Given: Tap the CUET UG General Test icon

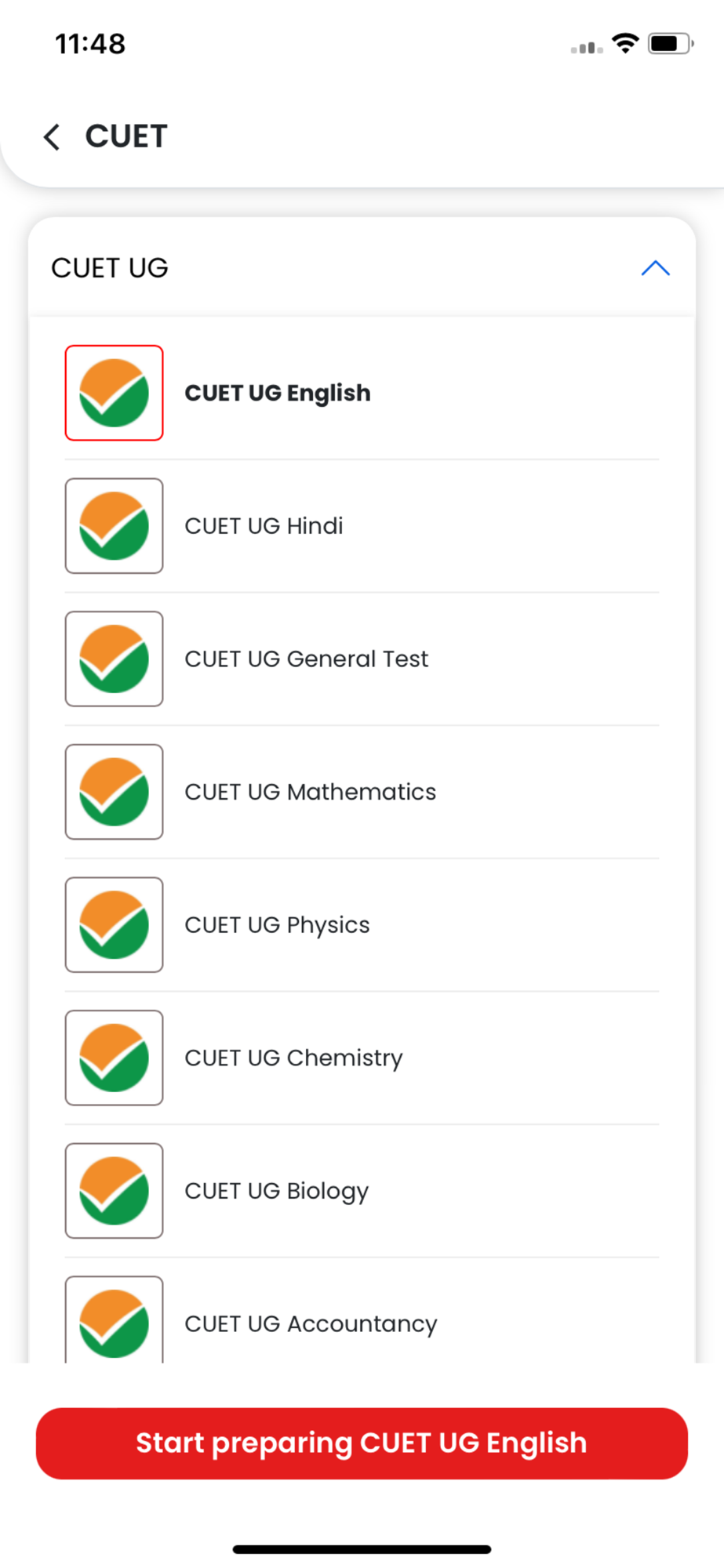Looking at the screenshot, I should click(115, 659).
